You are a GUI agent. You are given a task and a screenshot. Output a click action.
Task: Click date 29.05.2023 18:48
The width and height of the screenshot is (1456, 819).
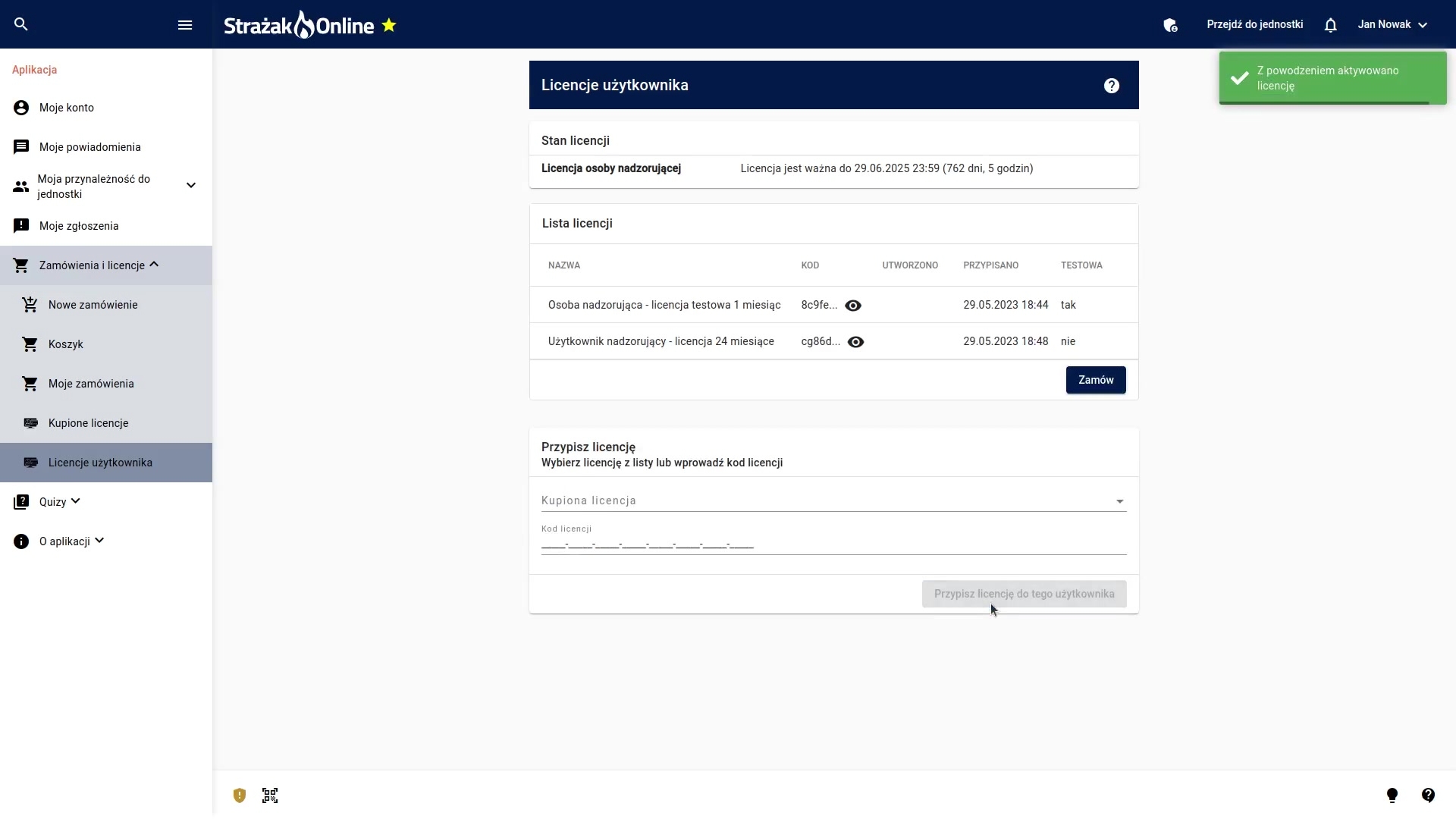pyautogui.click(x=1006, y=341)
